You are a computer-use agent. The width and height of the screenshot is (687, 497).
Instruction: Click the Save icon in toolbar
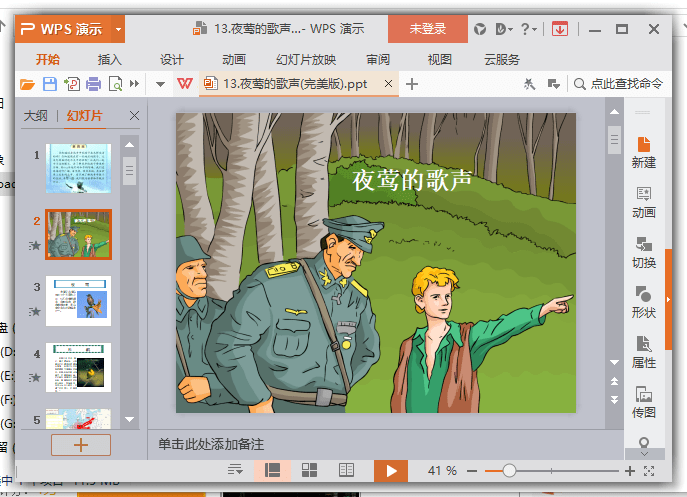50,84
